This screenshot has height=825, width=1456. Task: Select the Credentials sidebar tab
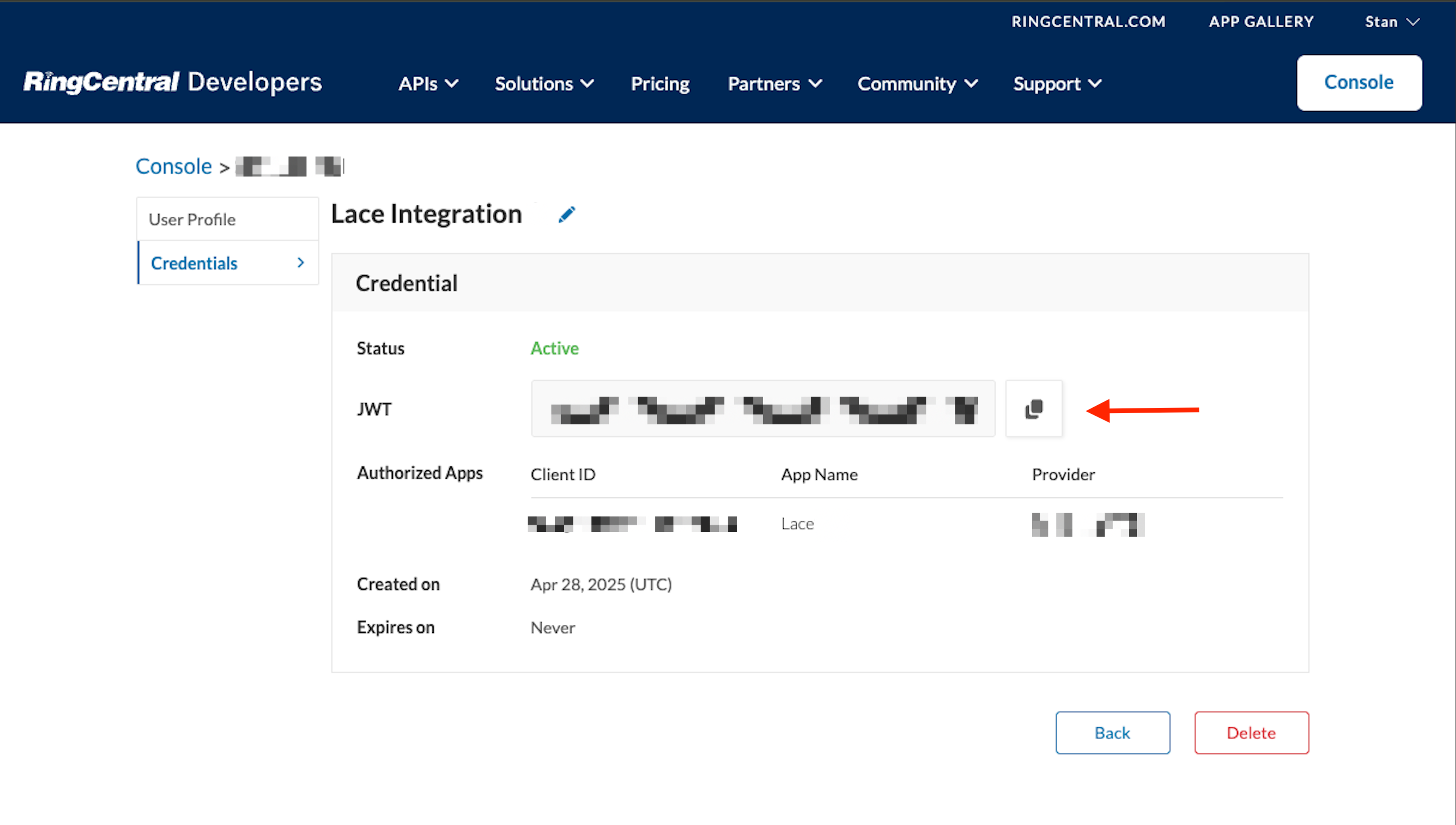pyautogui.click(x=228, y=263)
